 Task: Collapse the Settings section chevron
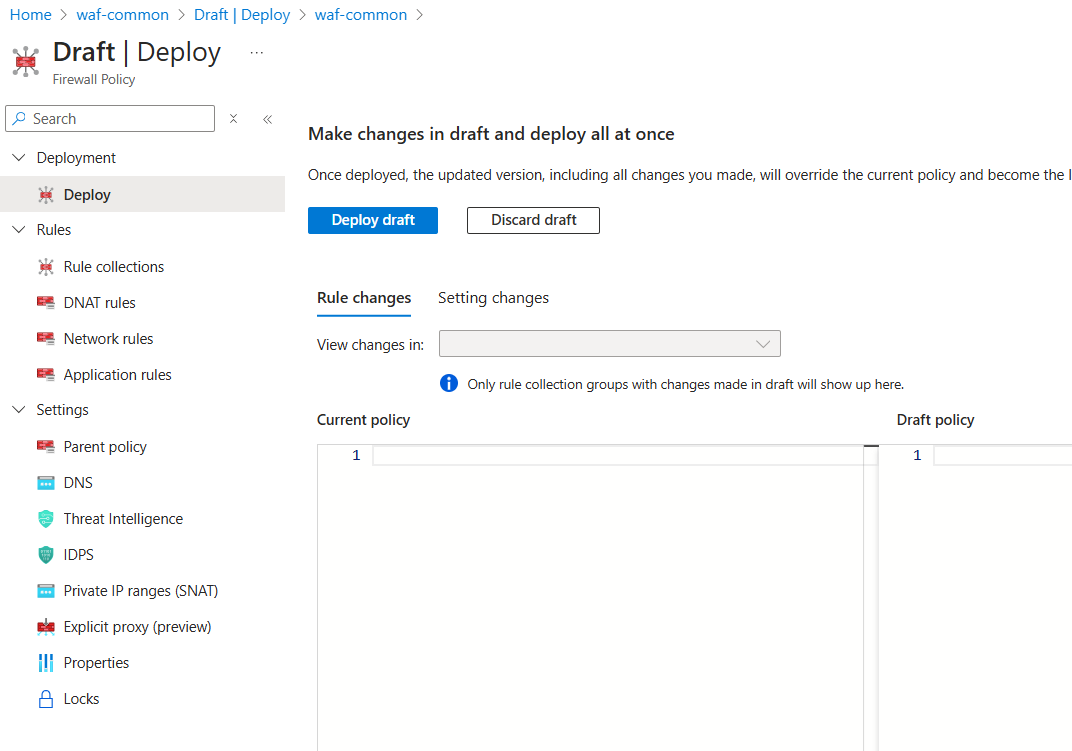(19, 409)
